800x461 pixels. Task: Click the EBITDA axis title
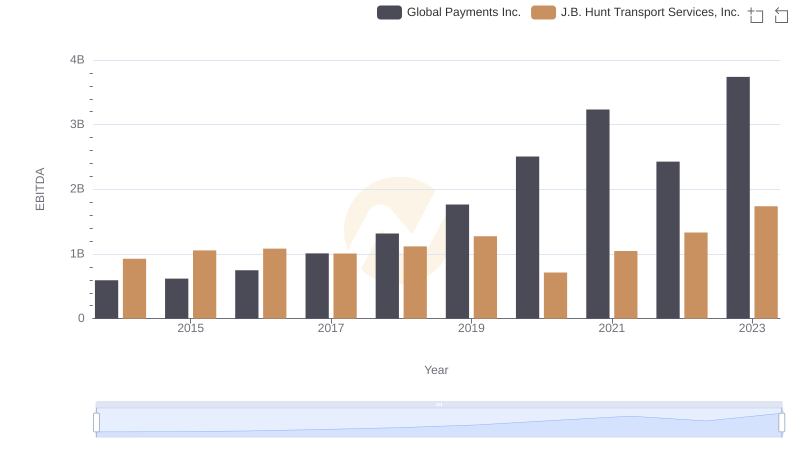point(40,189)
